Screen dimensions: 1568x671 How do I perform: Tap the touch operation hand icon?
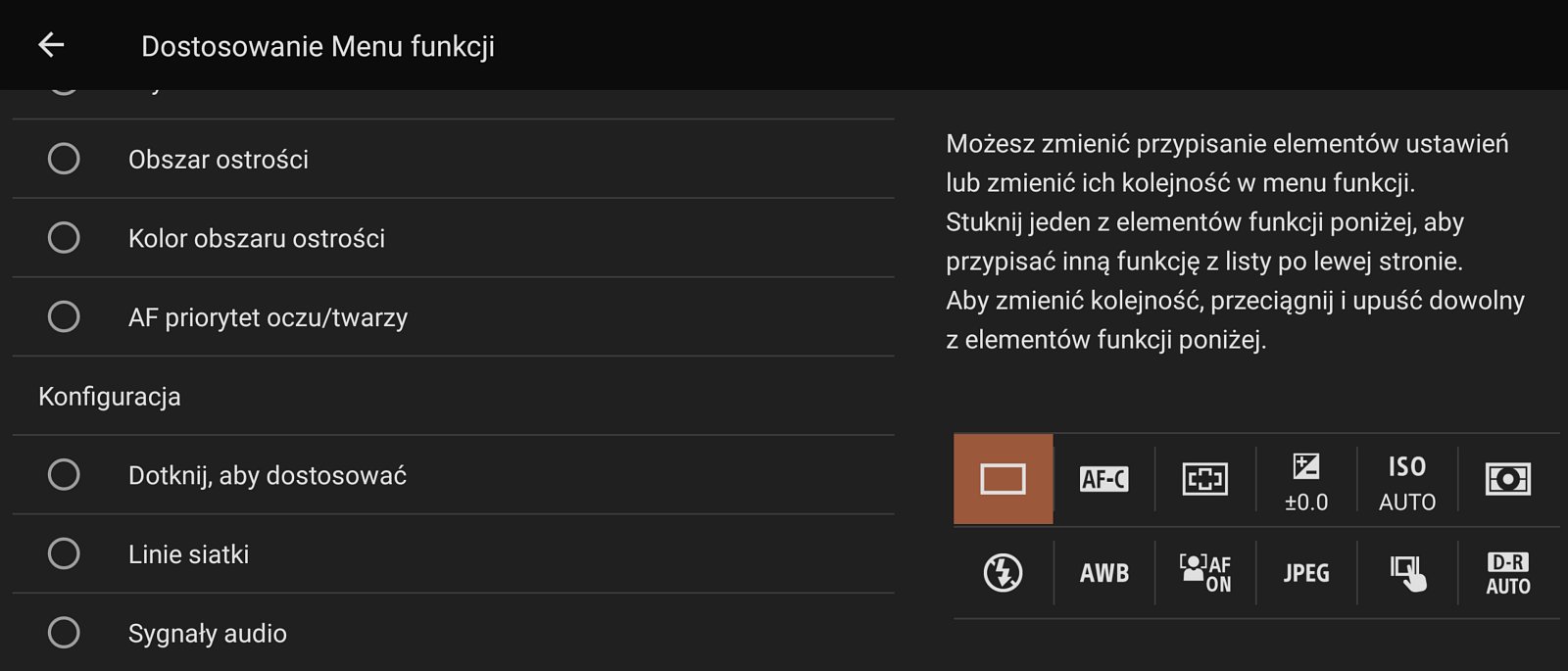[x=1407, y=573]
